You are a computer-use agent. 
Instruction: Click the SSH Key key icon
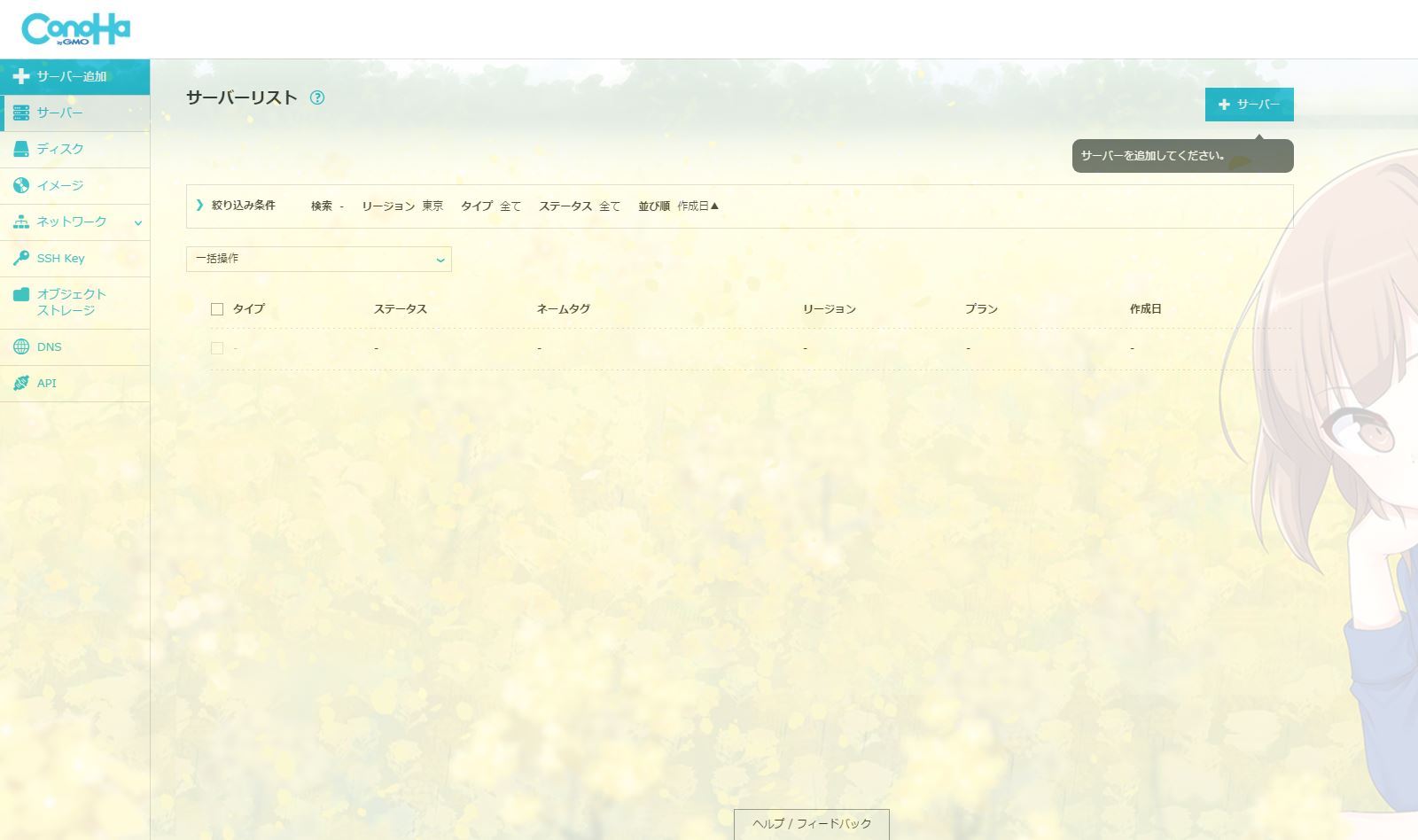pos(21,258)
